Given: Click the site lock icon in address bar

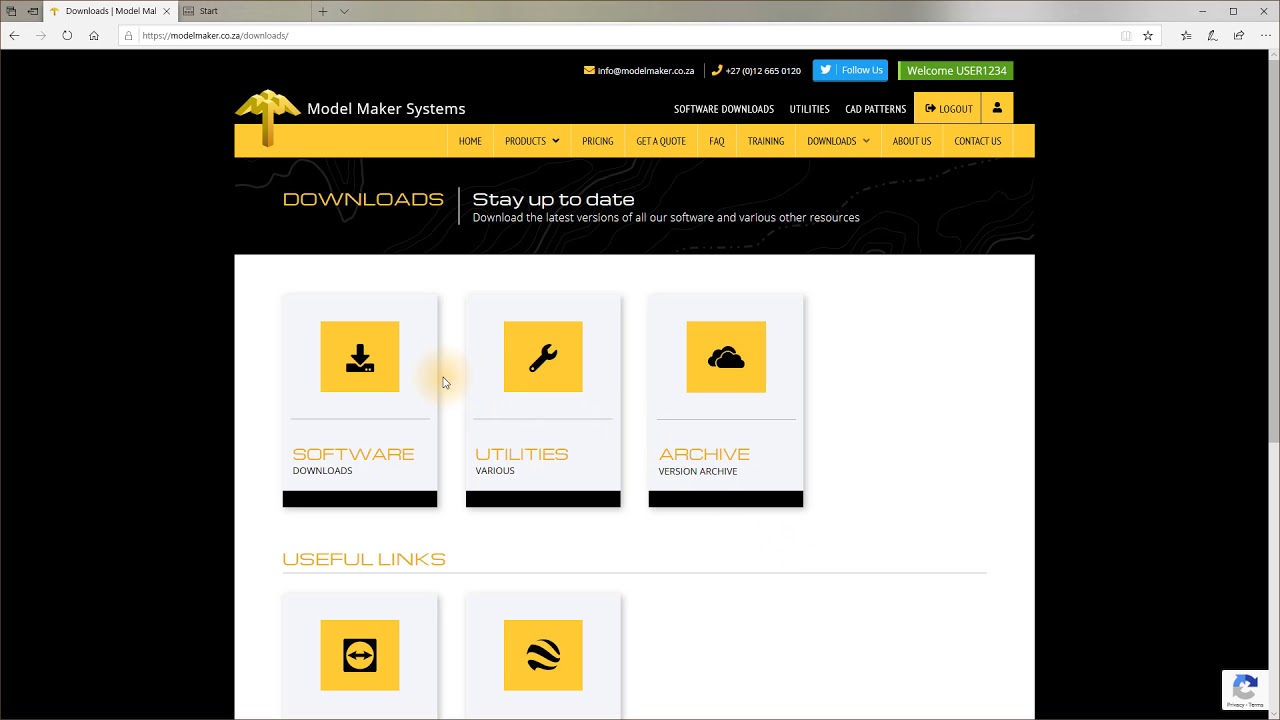Looking at the screenshot, I should coord(128,35).
